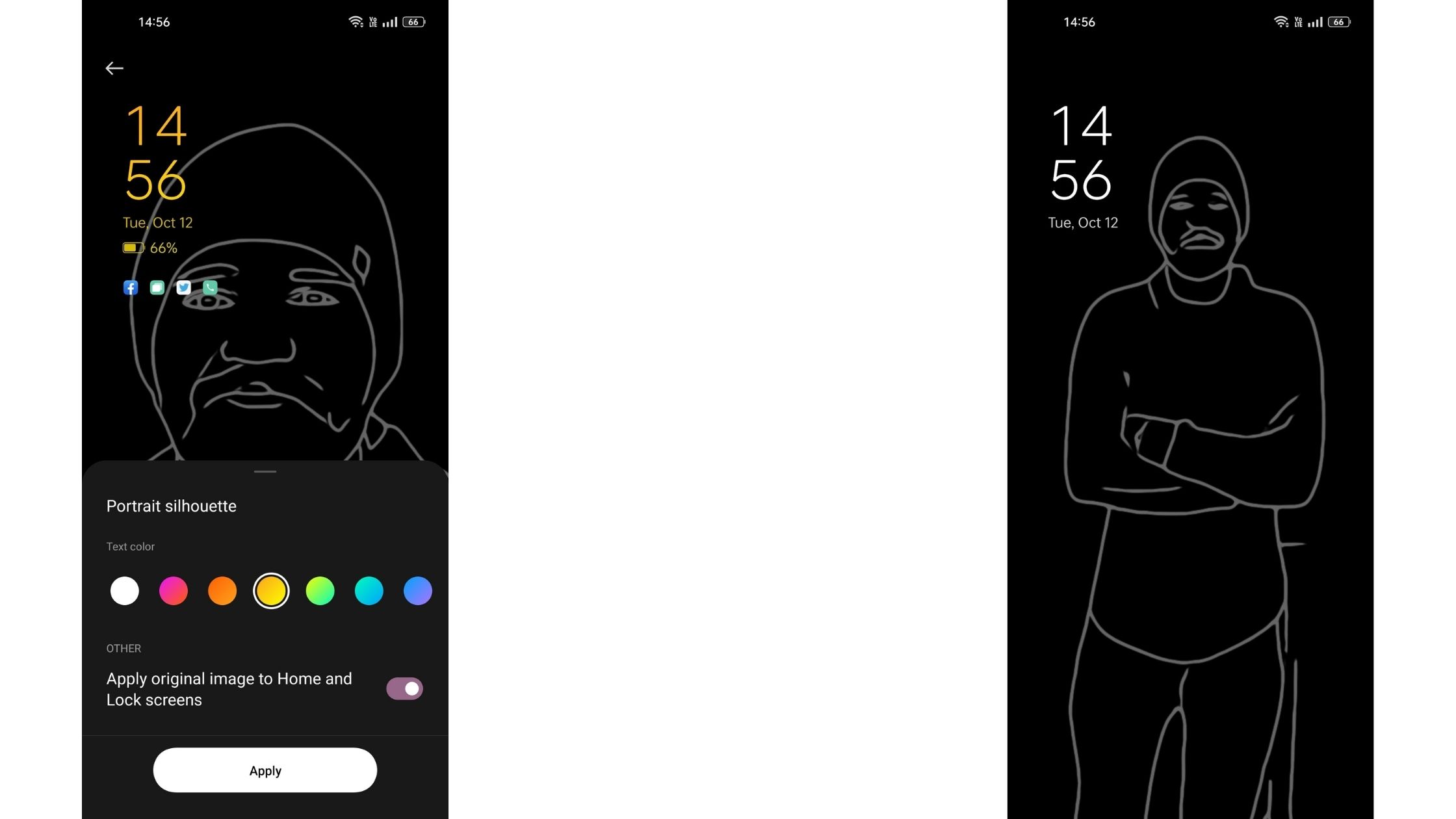Select the green messaging icon in notifications
Viewport: 1456px width, 819px height.
157,288
